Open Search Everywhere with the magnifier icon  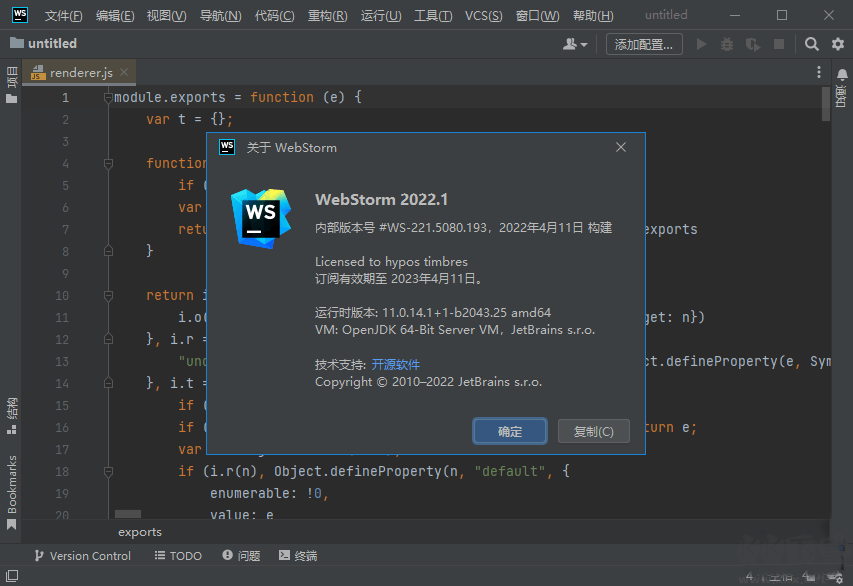click(x=810, y=43)
